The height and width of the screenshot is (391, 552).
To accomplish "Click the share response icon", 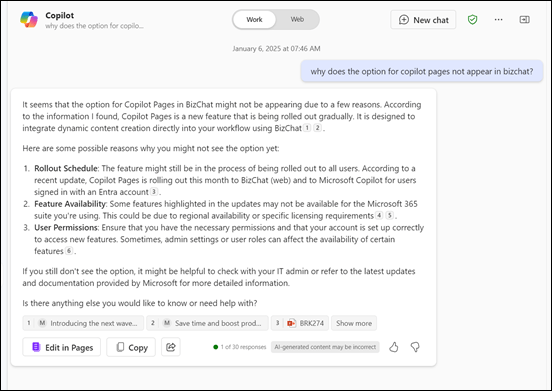I will 171,347.
